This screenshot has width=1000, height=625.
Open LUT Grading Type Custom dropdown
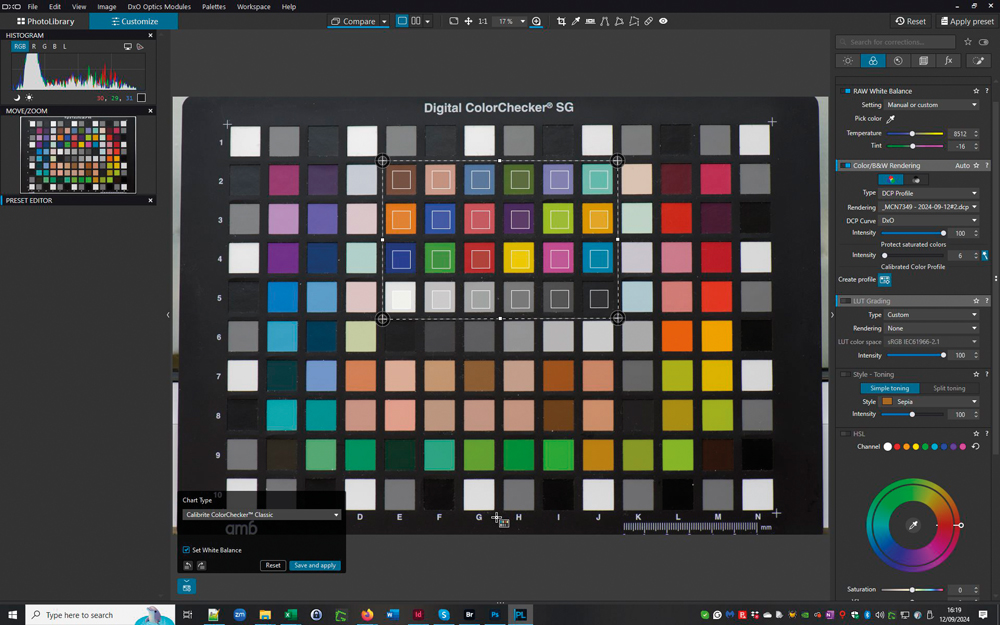(x=932, y=314)
